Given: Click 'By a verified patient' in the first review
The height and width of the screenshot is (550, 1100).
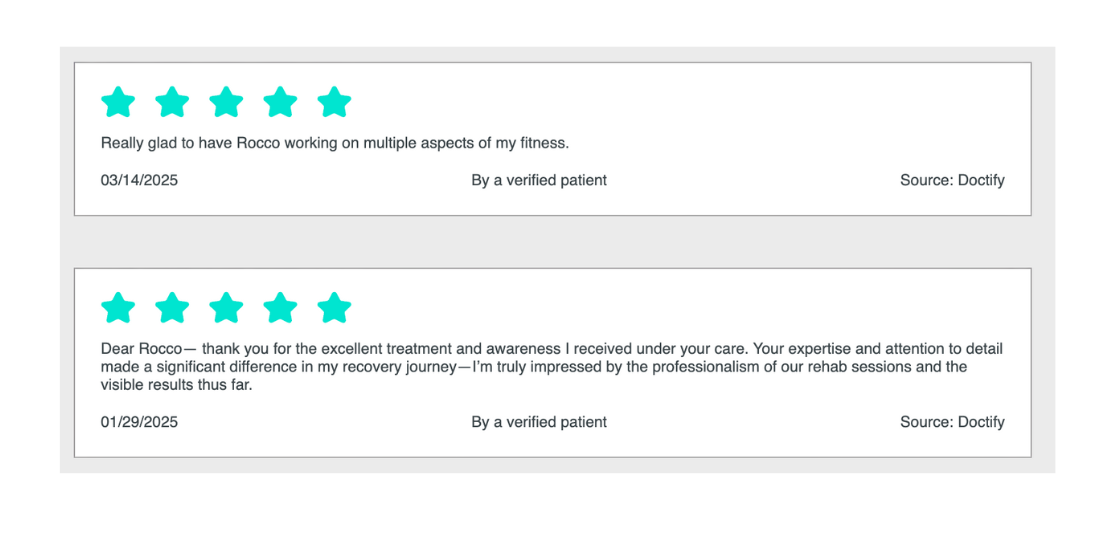Looking at the screenshot, I should (x=539, y=180).
